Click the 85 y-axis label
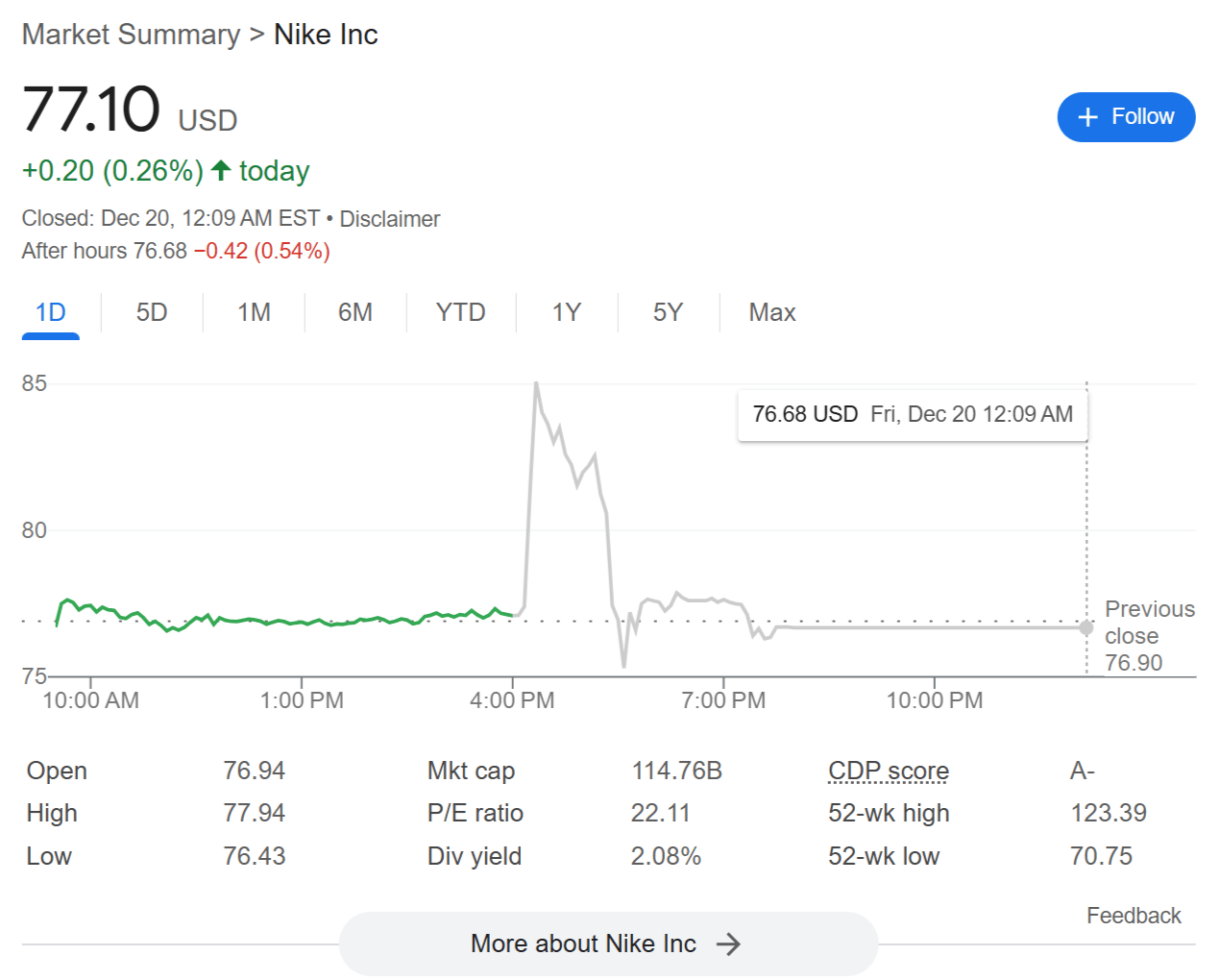Viewport: 1220px width, 980px height. coord(35,383)
